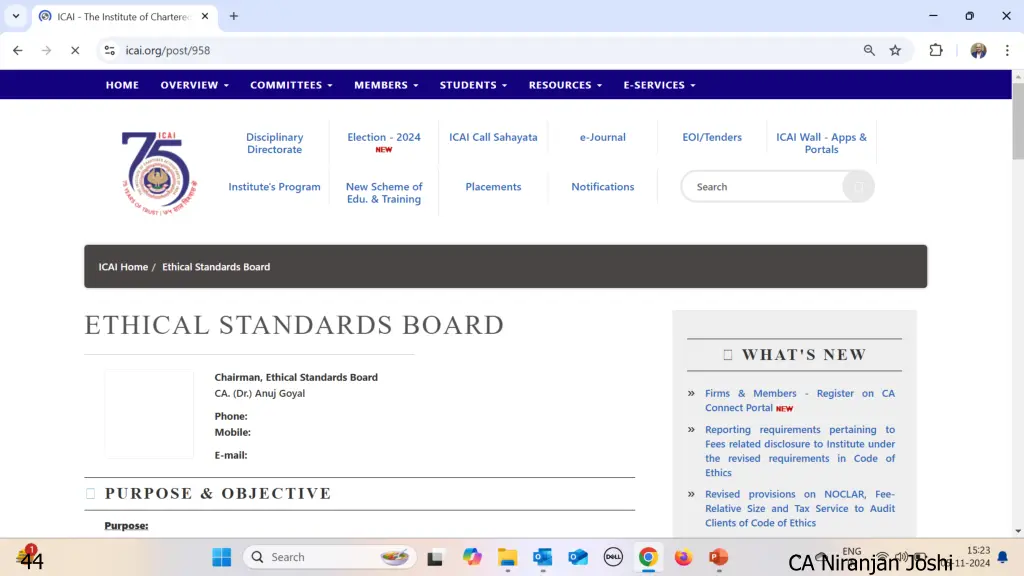Open Register on CA Connect Portal news
This screenshot has width=1024, height=576.
tap(800, 400)
